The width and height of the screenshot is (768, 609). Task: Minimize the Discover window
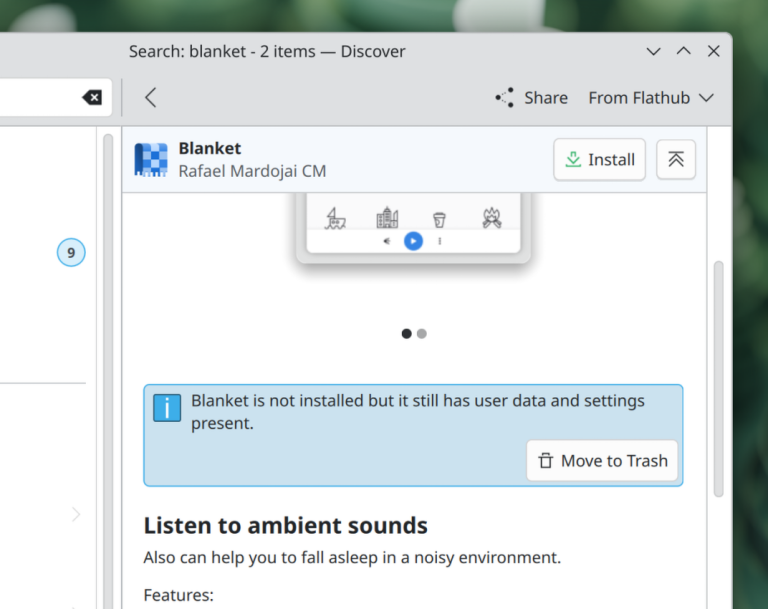(653, 51)
